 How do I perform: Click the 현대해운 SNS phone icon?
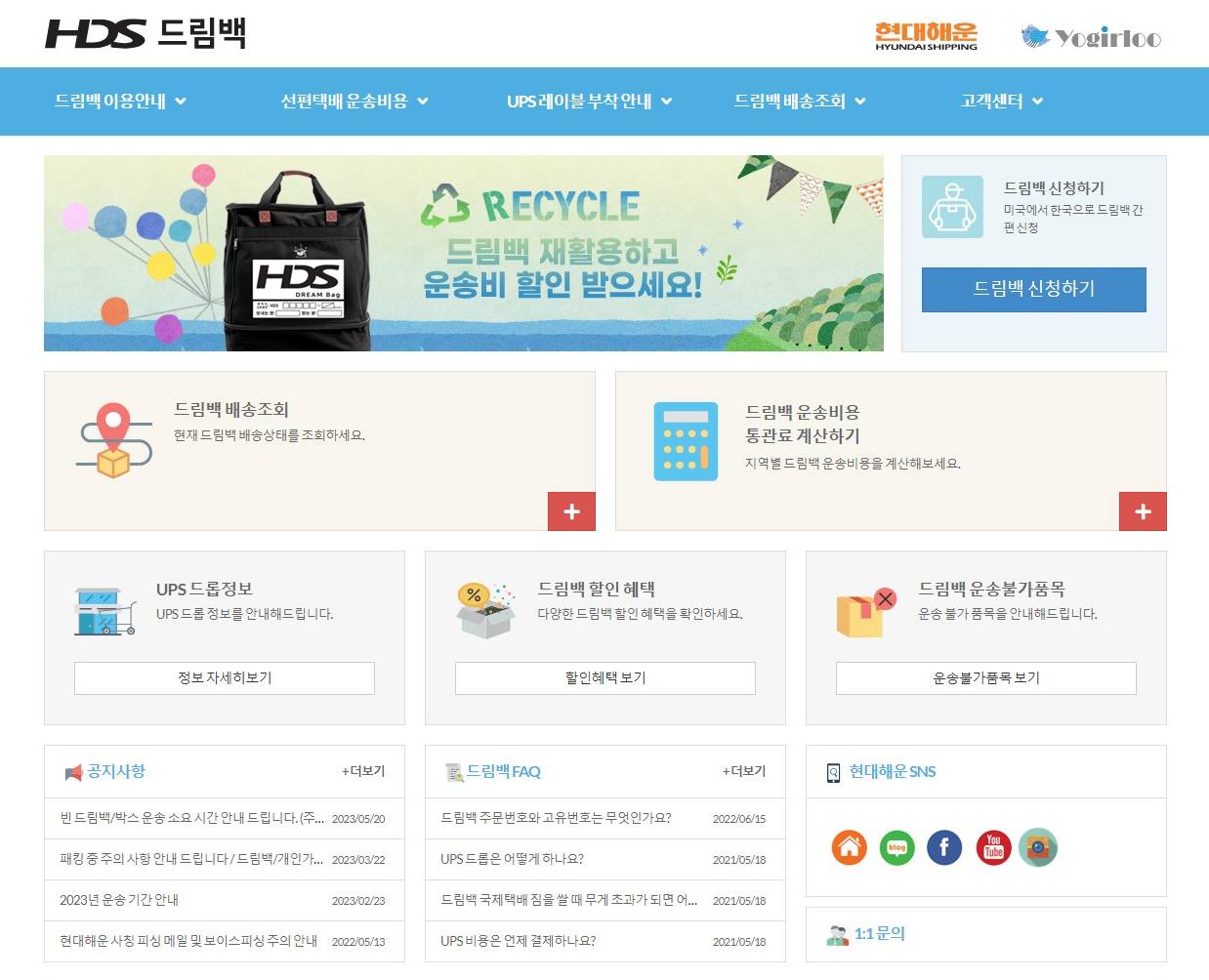coord(833,773)
